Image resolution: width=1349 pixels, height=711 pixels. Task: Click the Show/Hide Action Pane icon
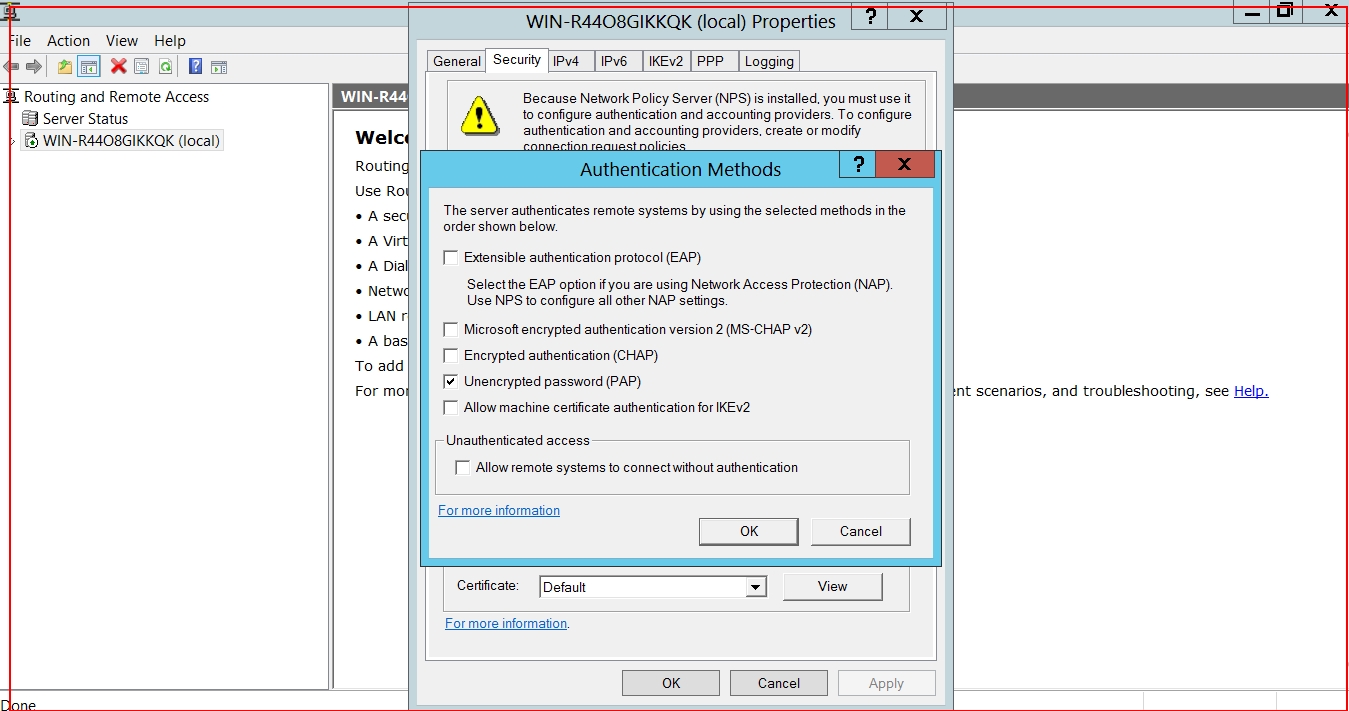[219, 67]
